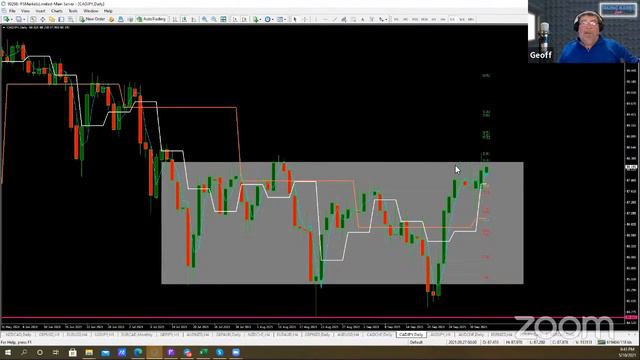Toggle the Market Watch panel icon
The image size is (640, 360).
[33, 19]
